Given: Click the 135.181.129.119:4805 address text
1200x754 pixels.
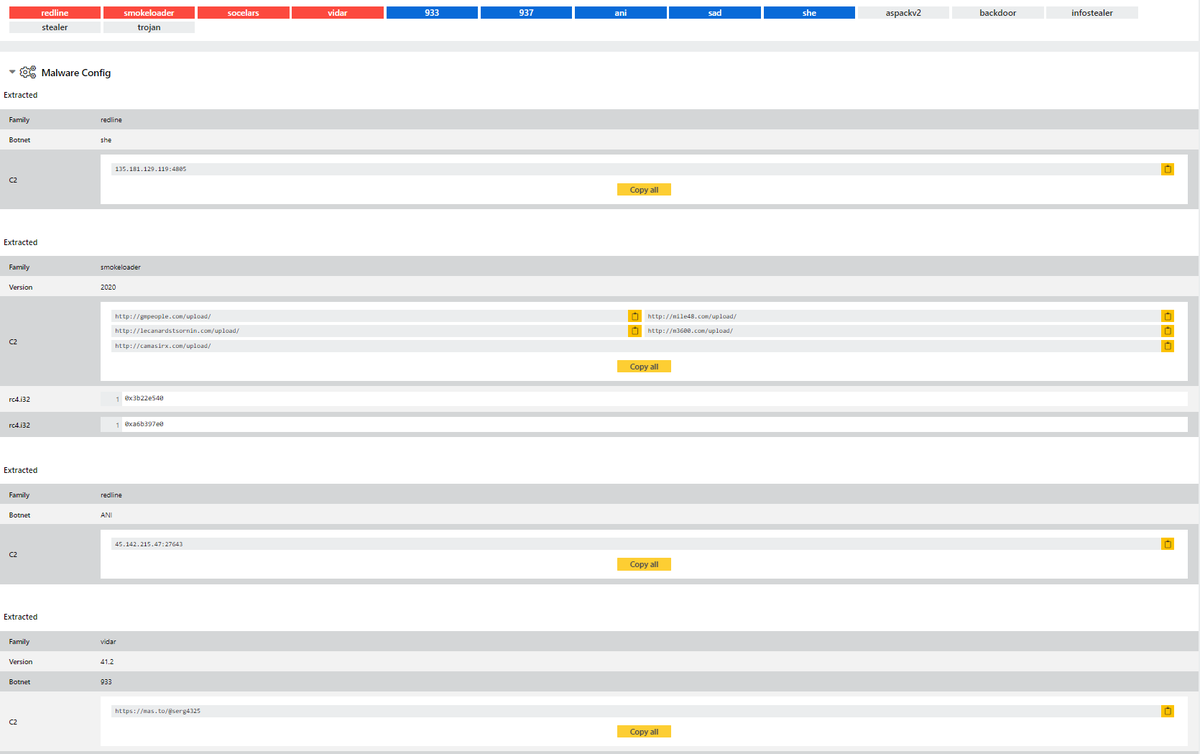Looking at the screenshot, I should (150, 169).
